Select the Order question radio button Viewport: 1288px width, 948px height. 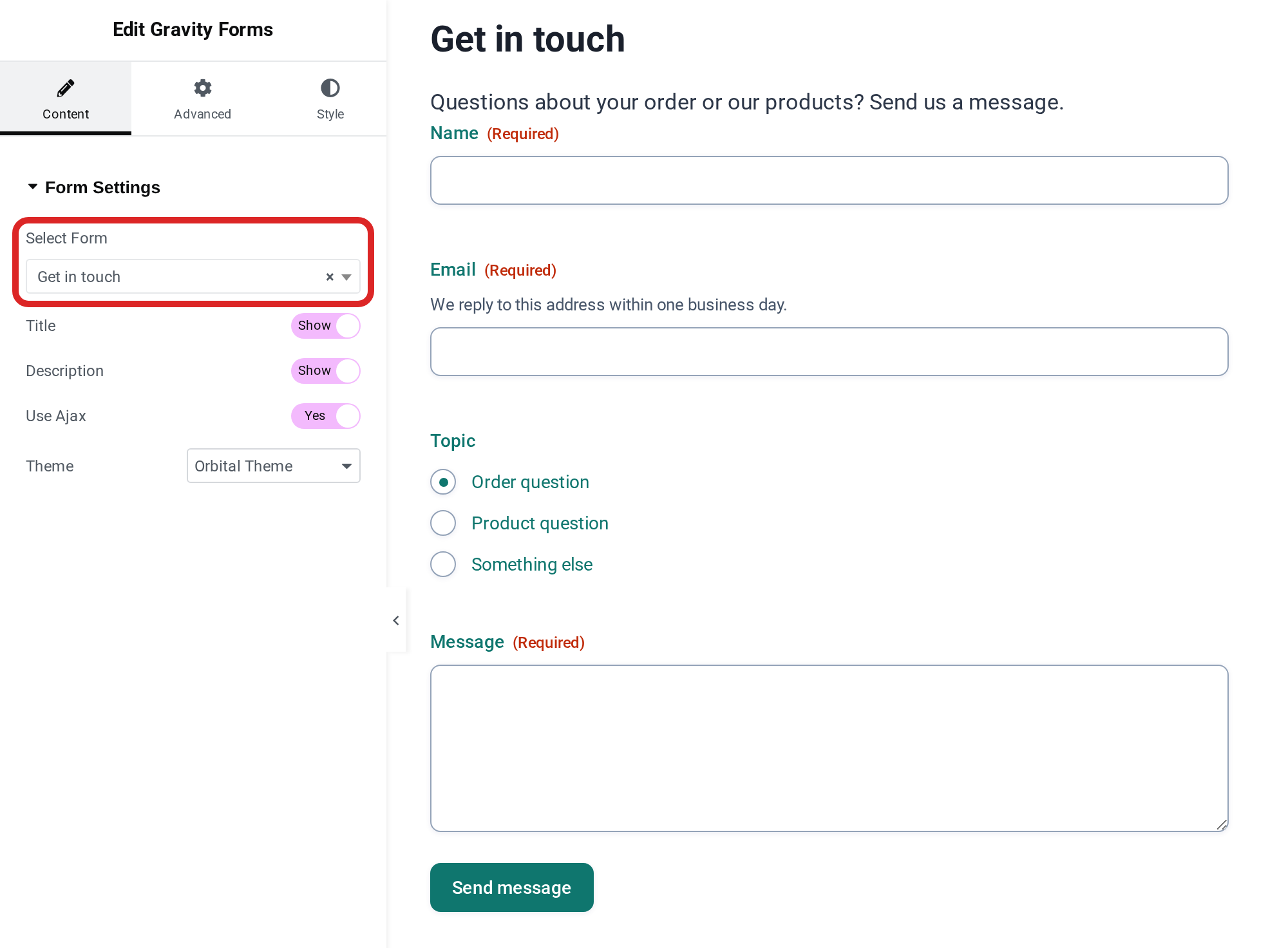(x=443, y=482)
